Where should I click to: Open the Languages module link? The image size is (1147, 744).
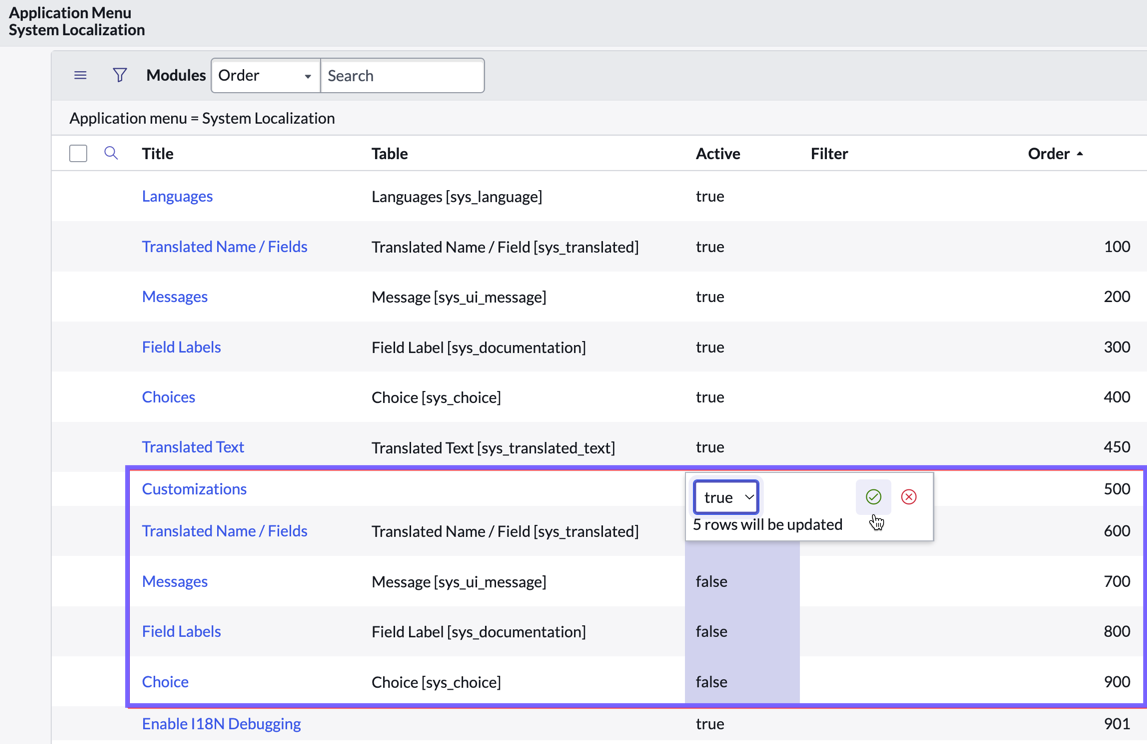pos(177,196)
